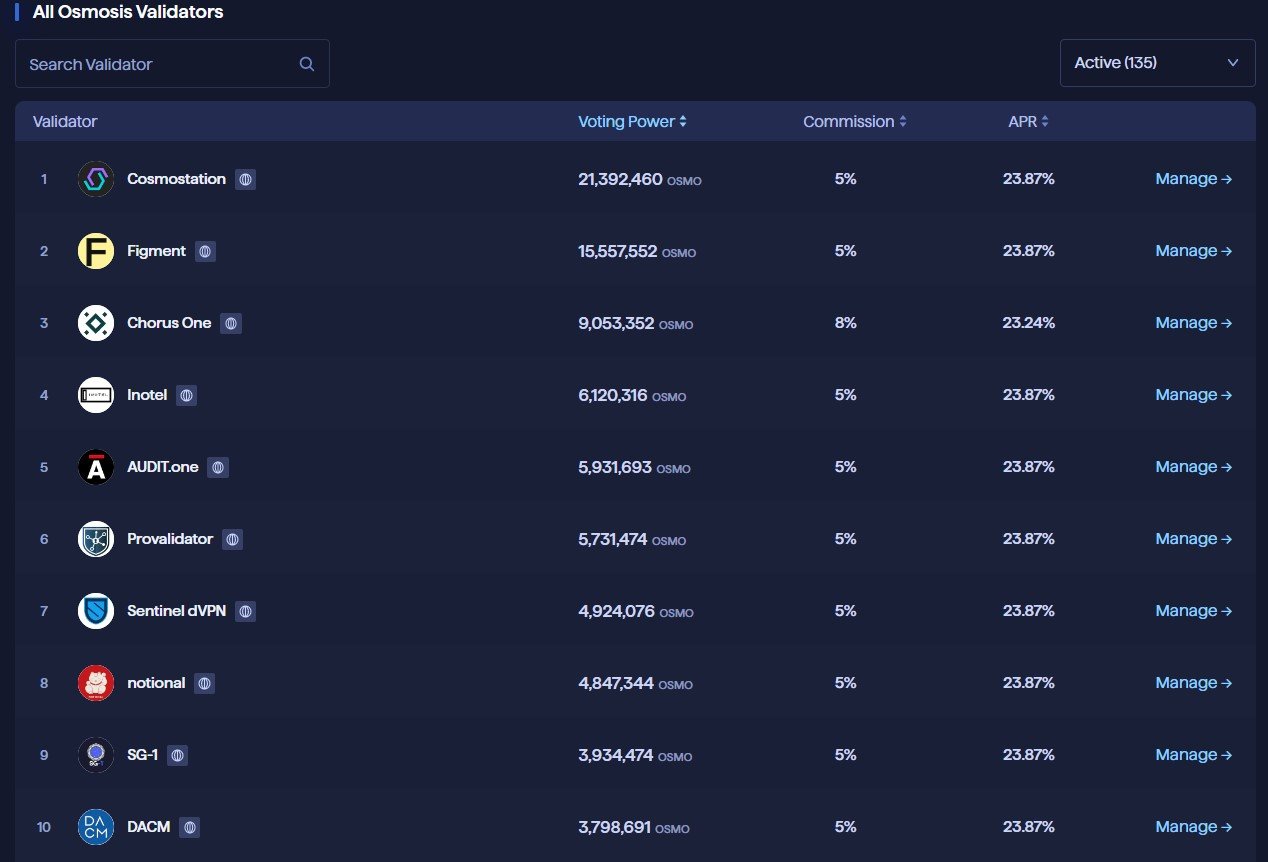Sort validators by Voting Power
1268x862 pixels.
click(x=632, y=122)
